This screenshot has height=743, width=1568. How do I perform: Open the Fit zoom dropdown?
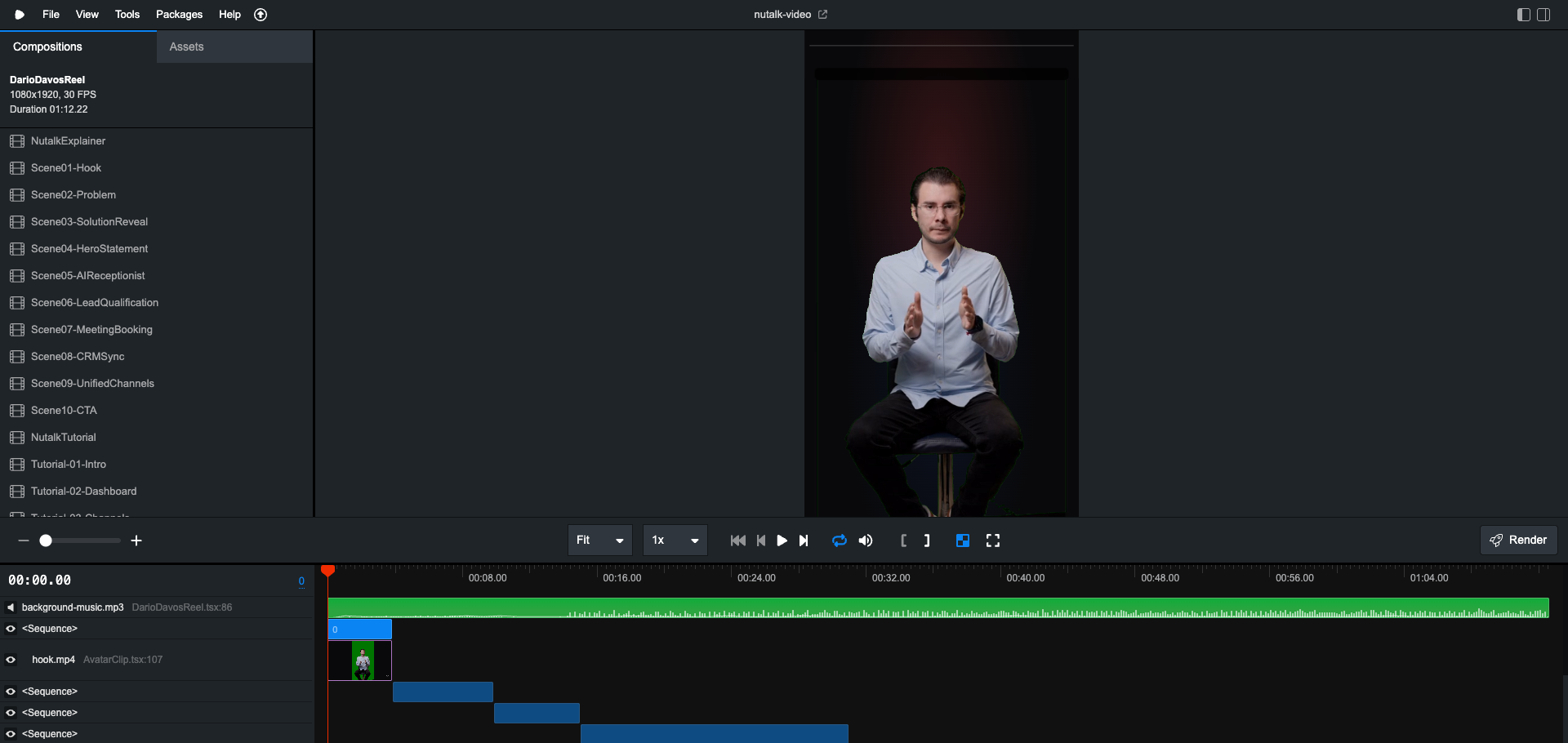tap(599, 541)
